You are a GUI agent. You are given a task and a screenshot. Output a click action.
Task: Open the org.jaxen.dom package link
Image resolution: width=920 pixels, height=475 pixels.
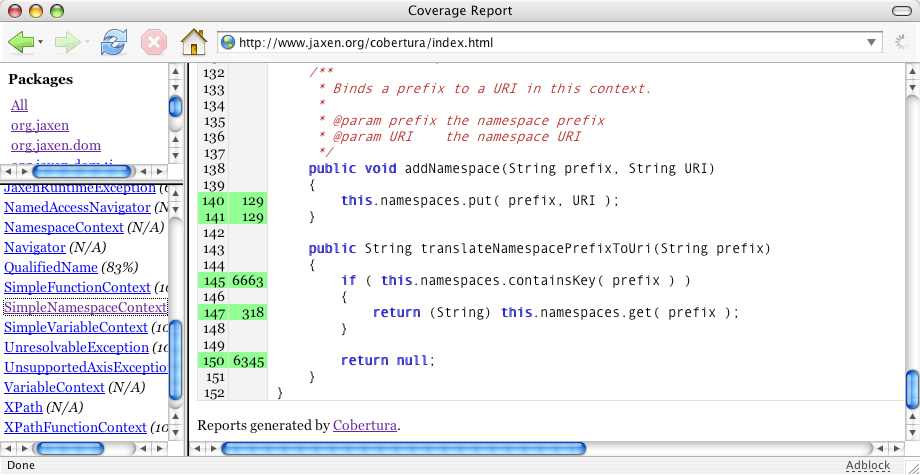point(56,145)
